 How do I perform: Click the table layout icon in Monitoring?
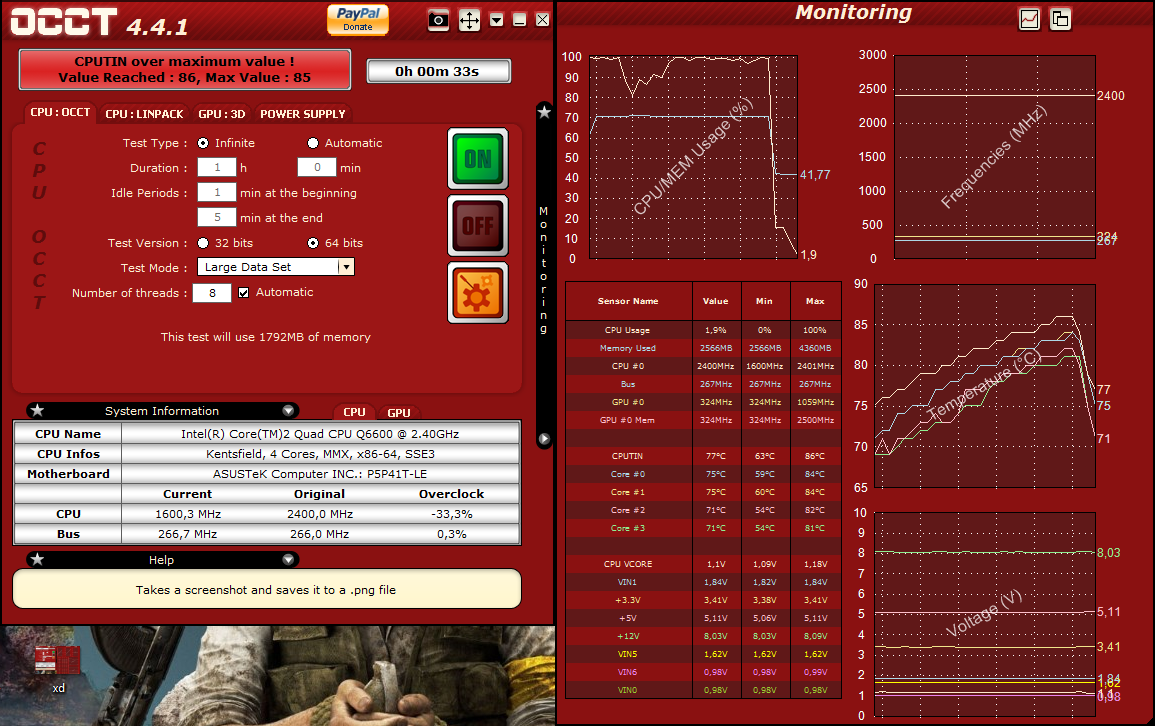tap(1060, 19)
